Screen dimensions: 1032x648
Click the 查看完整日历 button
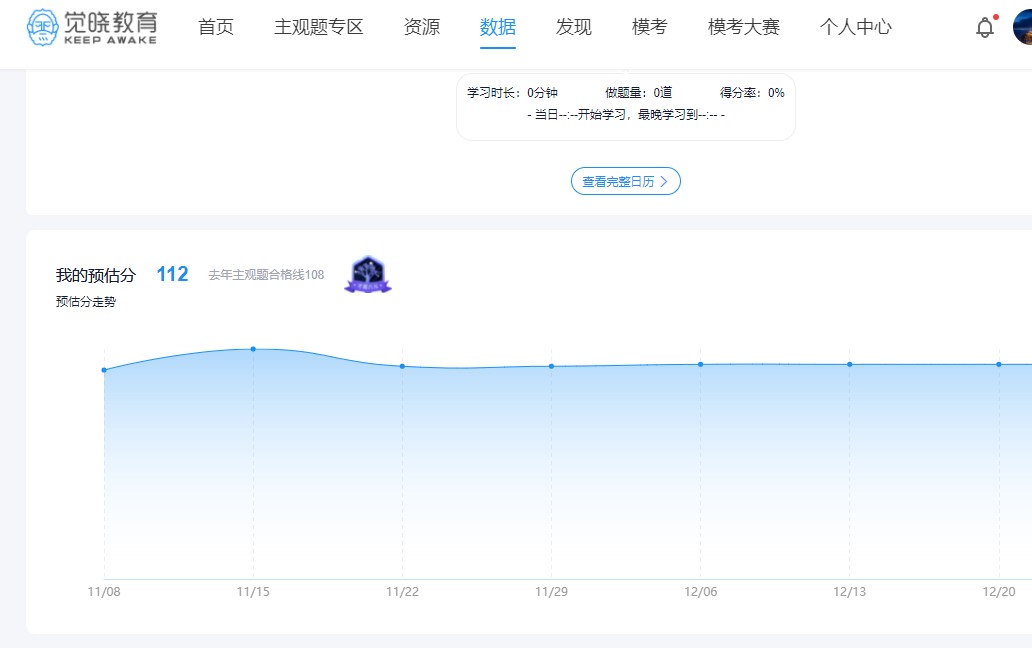(x=625, y=182)
